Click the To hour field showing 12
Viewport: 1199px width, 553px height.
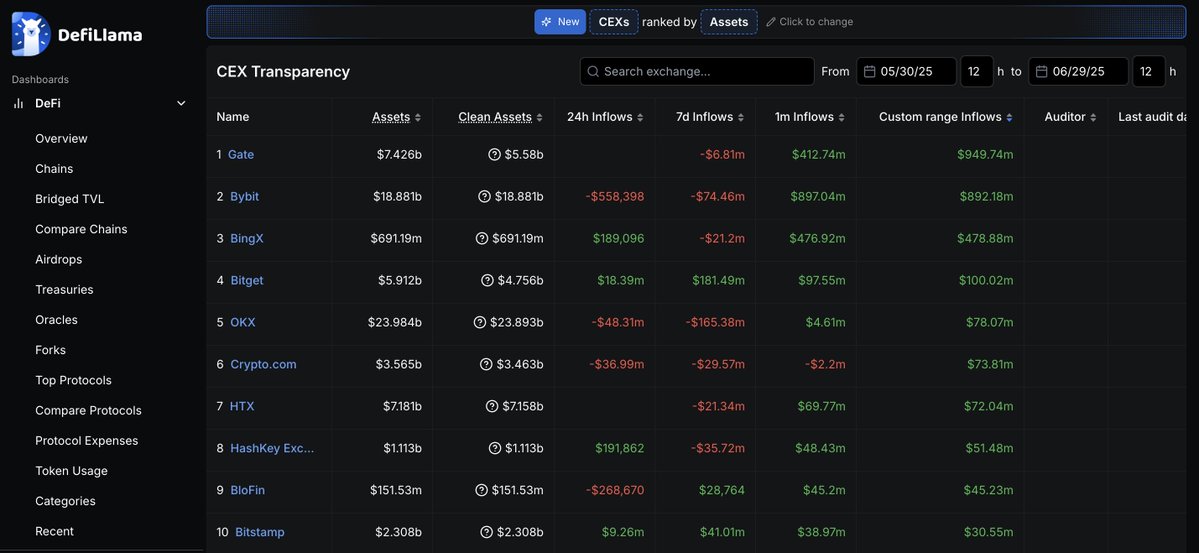[x=1149, y=71]
